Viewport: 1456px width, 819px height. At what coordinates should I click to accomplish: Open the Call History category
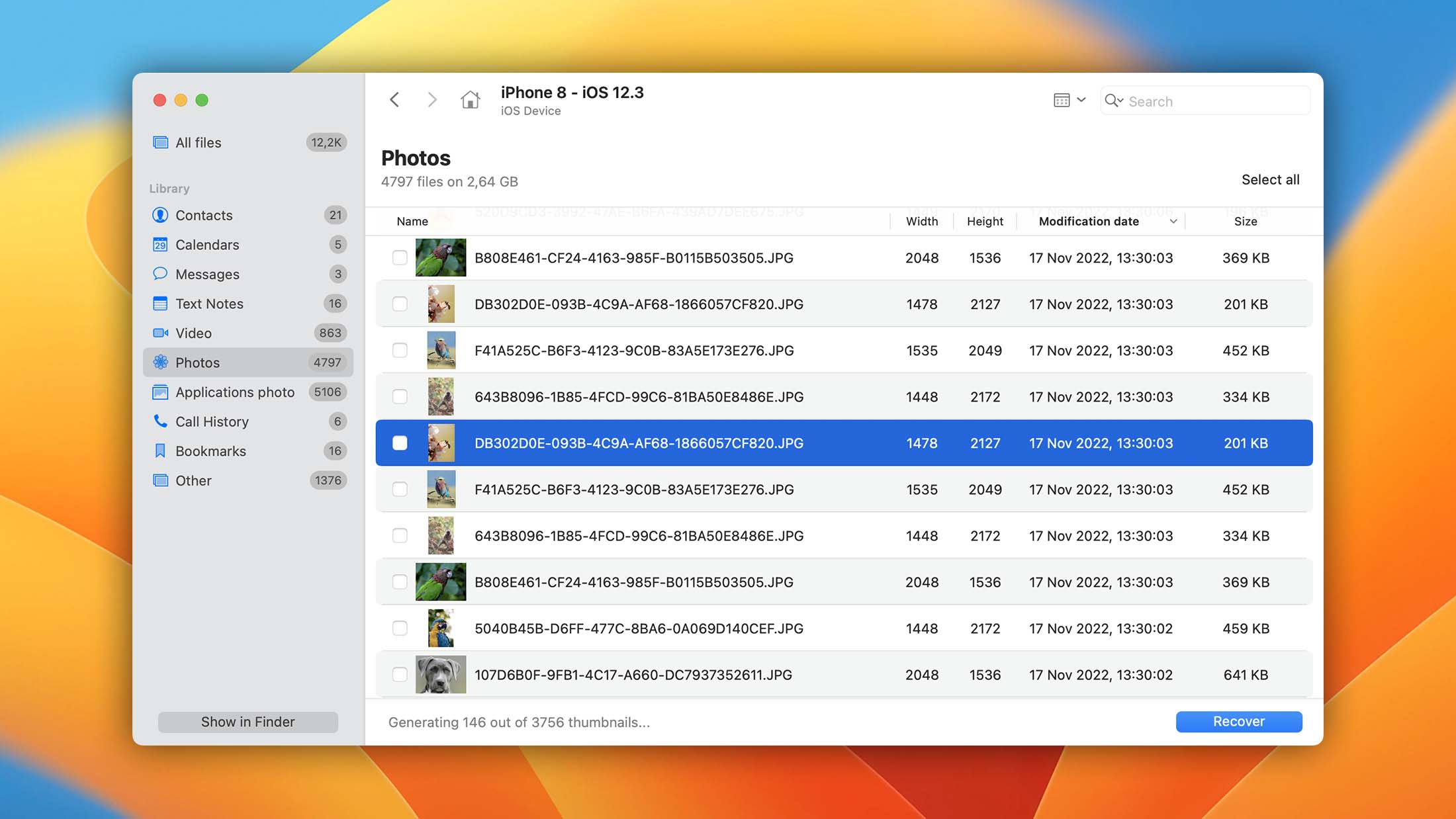pyautogui.click(x=248, y=421)
